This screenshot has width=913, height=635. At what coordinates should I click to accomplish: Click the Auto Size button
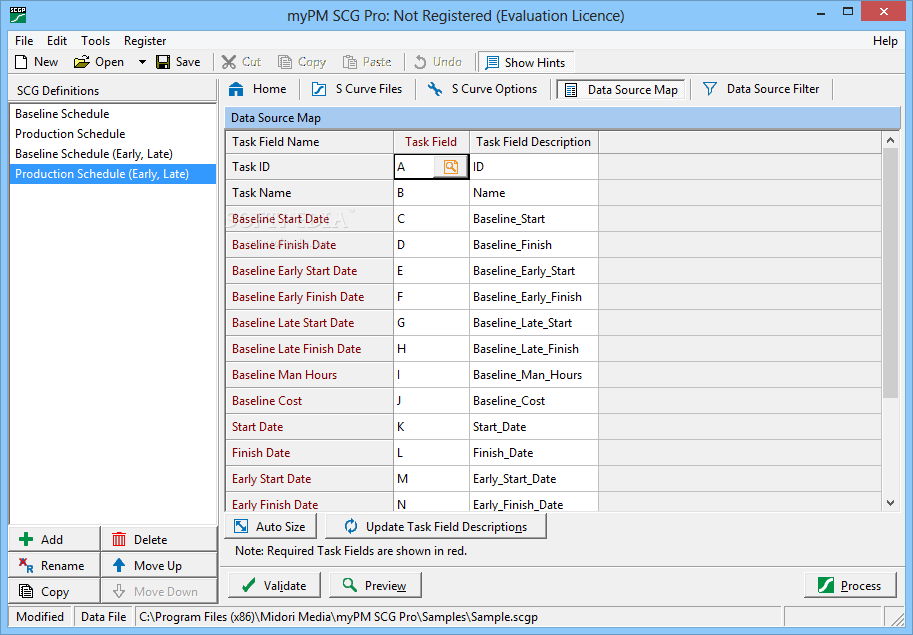click(271, 526)
